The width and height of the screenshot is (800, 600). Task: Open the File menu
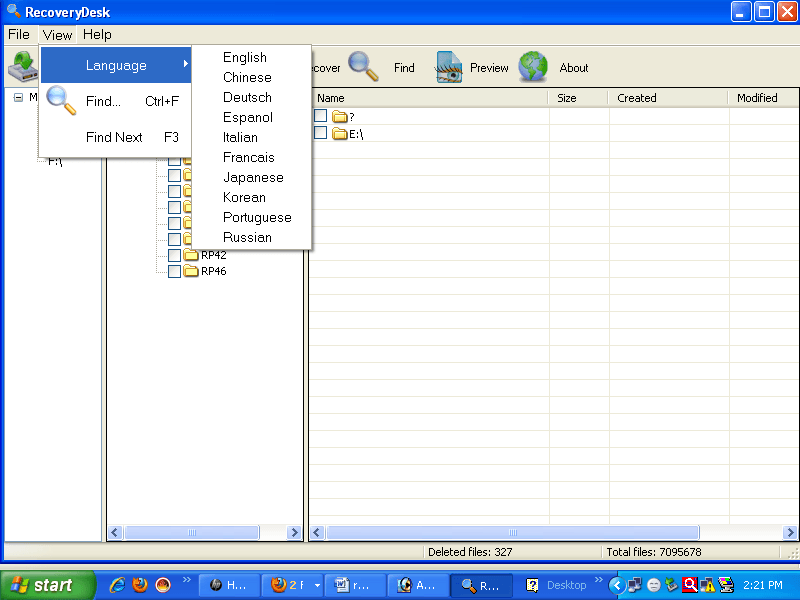pyautogui.click(x=19, y=34)
